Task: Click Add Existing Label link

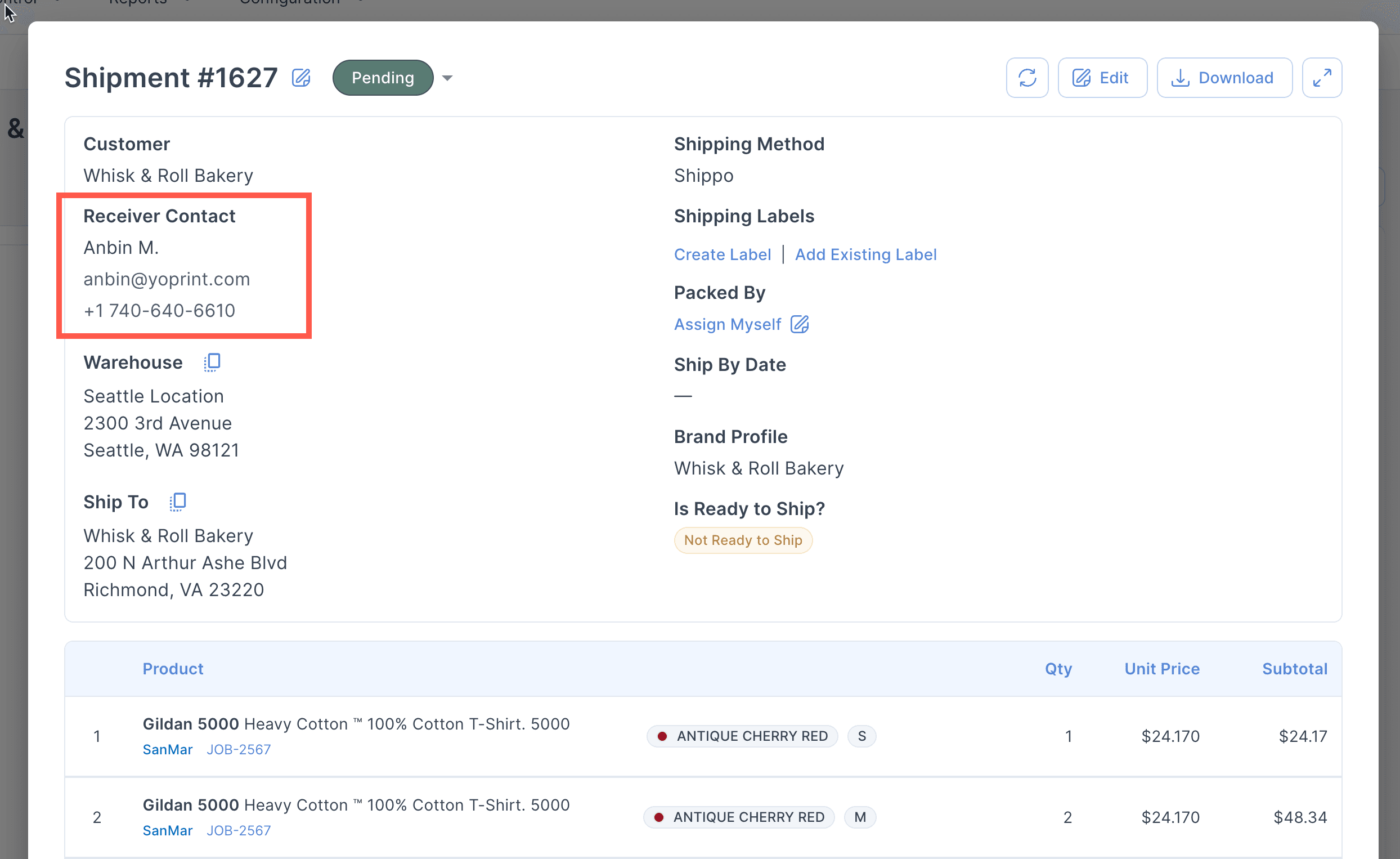Action: (x=865, y=254)
